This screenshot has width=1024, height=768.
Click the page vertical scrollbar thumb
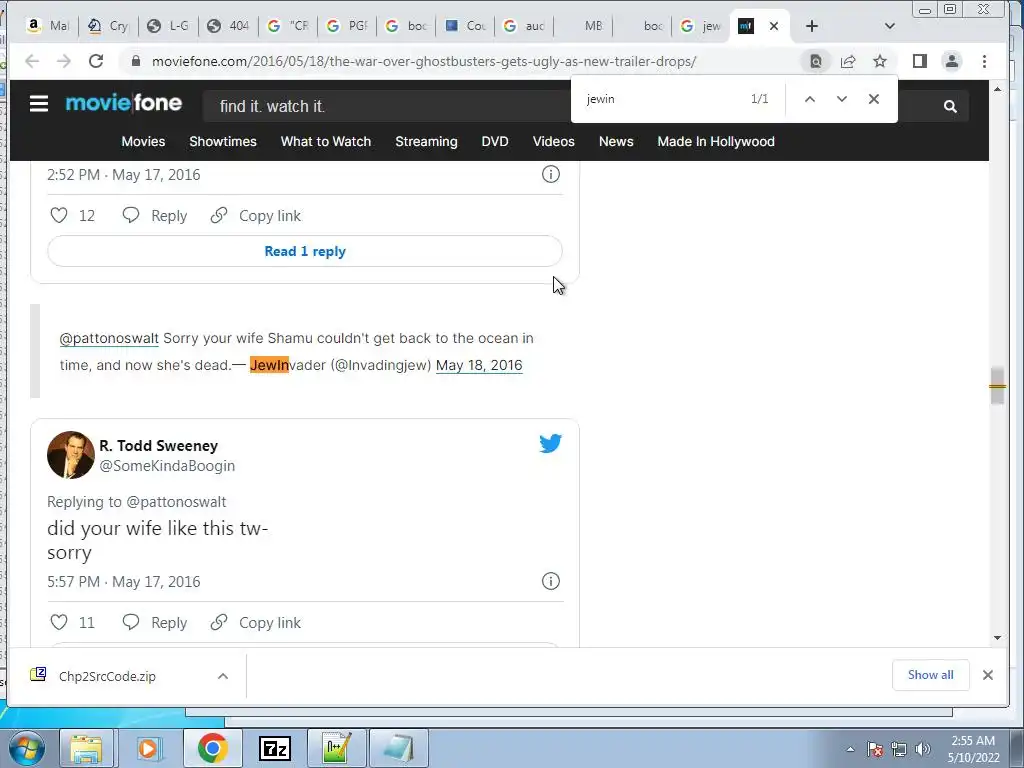997,386
